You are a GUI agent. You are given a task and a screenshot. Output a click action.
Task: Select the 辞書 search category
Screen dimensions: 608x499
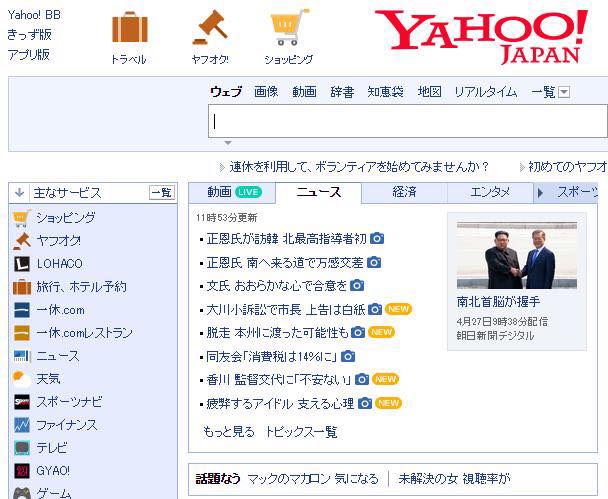click(342, 92)
